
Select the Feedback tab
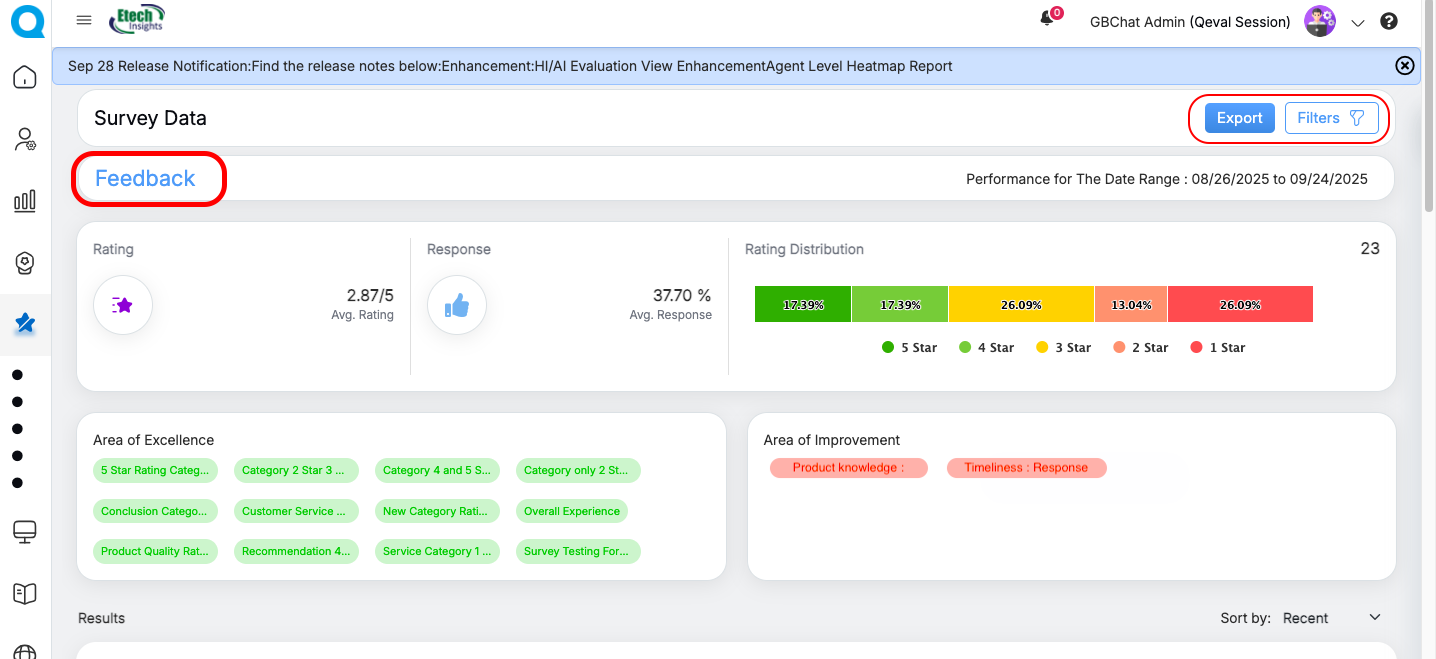146,179
